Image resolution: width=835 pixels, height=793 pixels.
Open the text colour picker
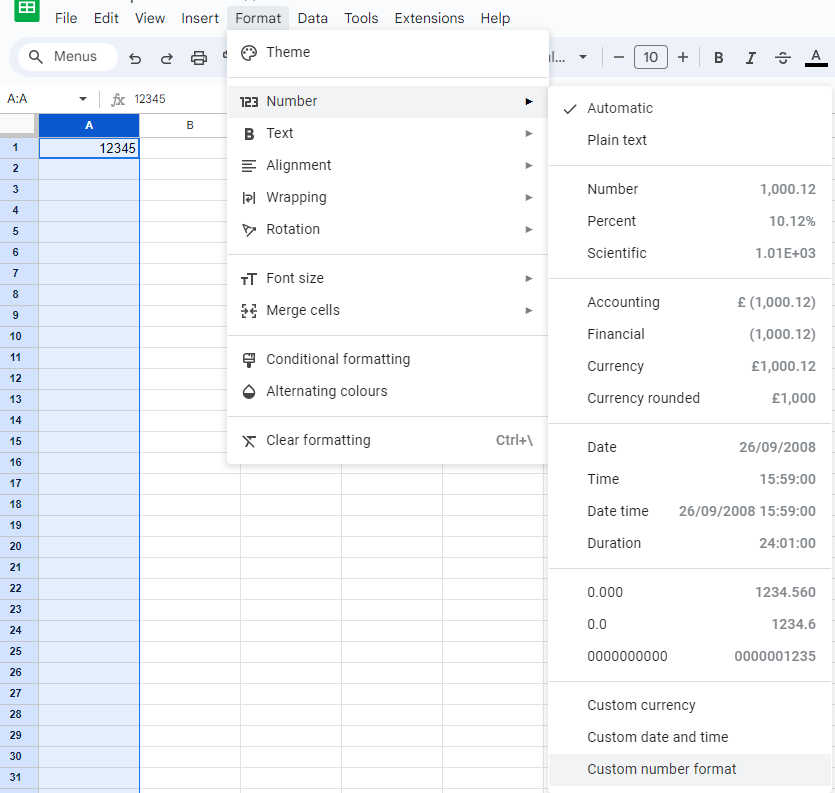815,58
